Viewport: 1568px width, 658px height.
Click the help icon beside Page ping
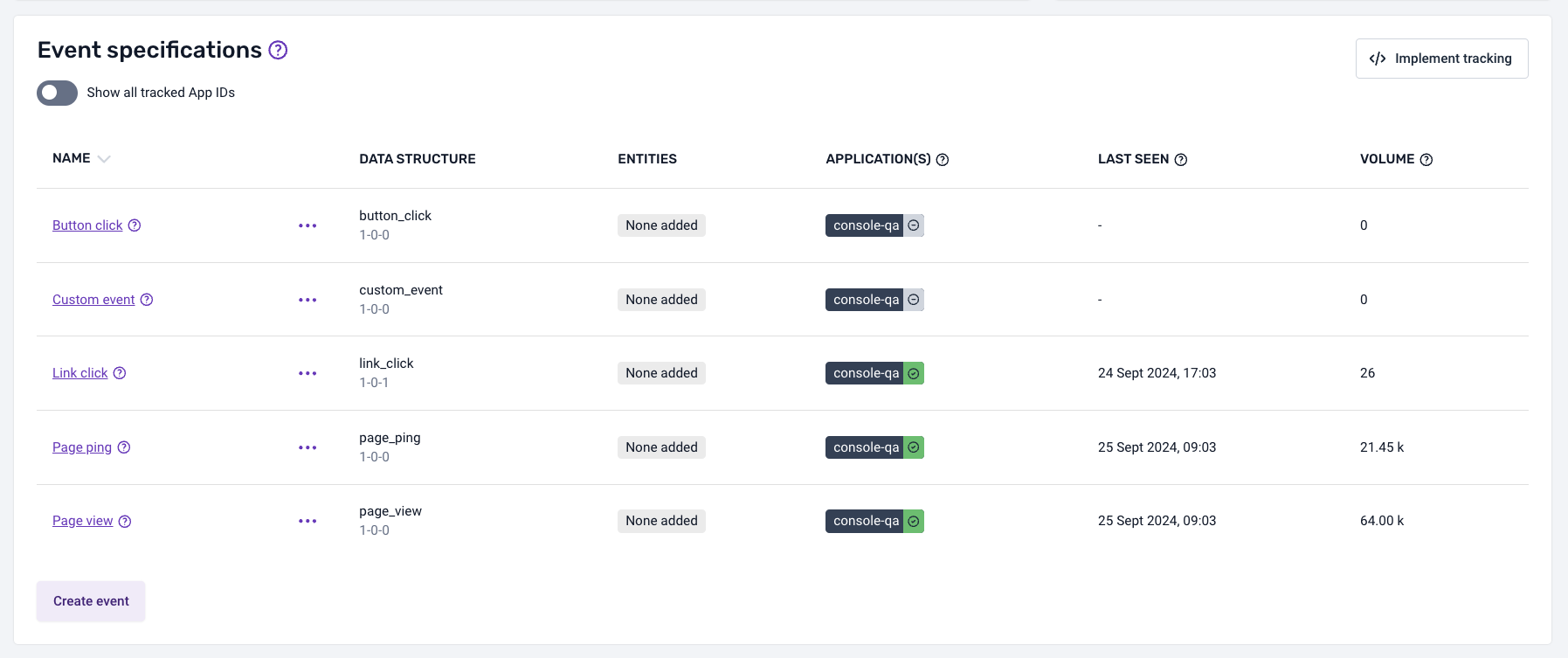[124, 447]
